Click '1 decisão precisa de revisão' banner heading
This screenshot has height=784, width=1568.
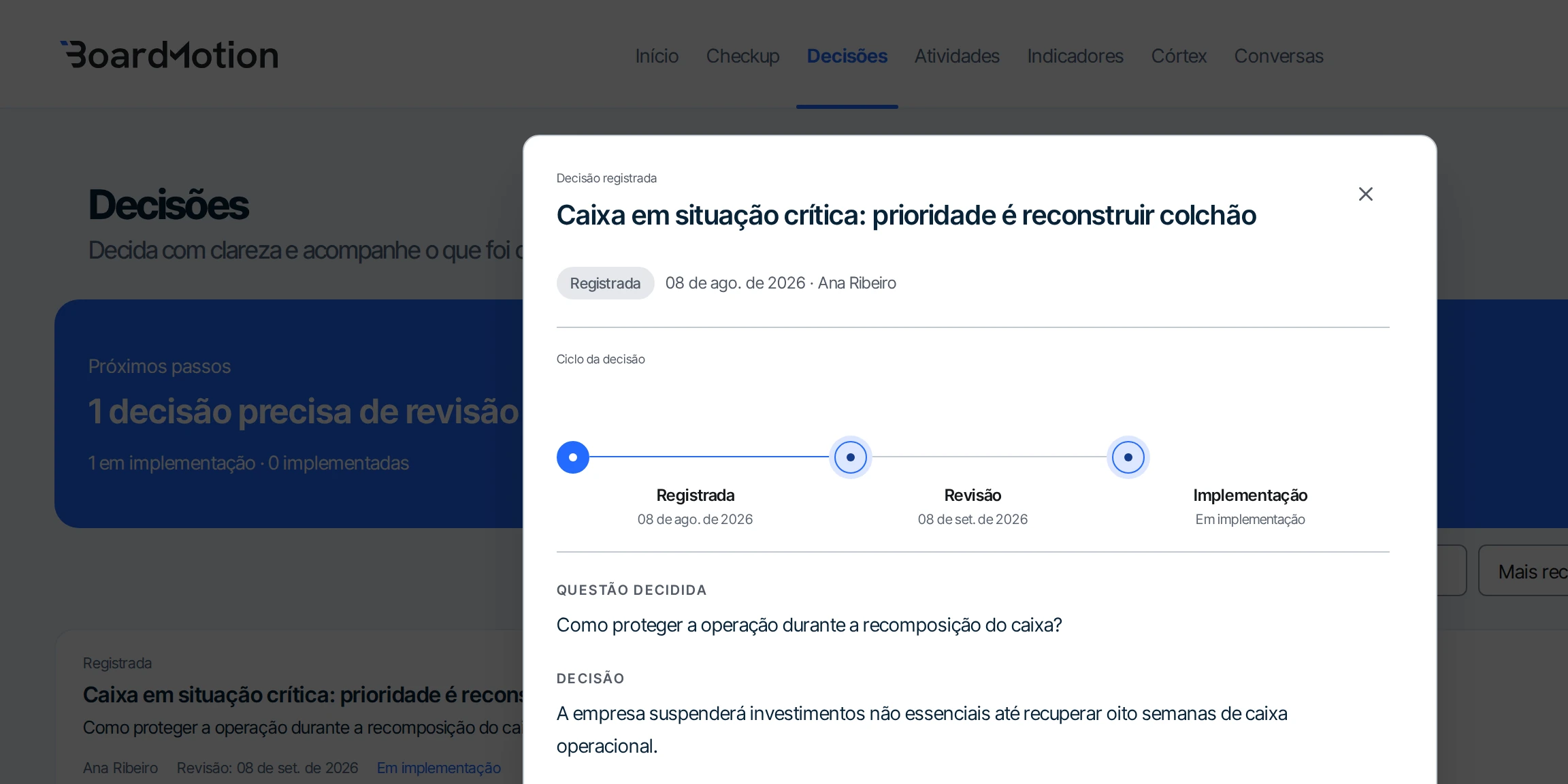tap(304, 411)
